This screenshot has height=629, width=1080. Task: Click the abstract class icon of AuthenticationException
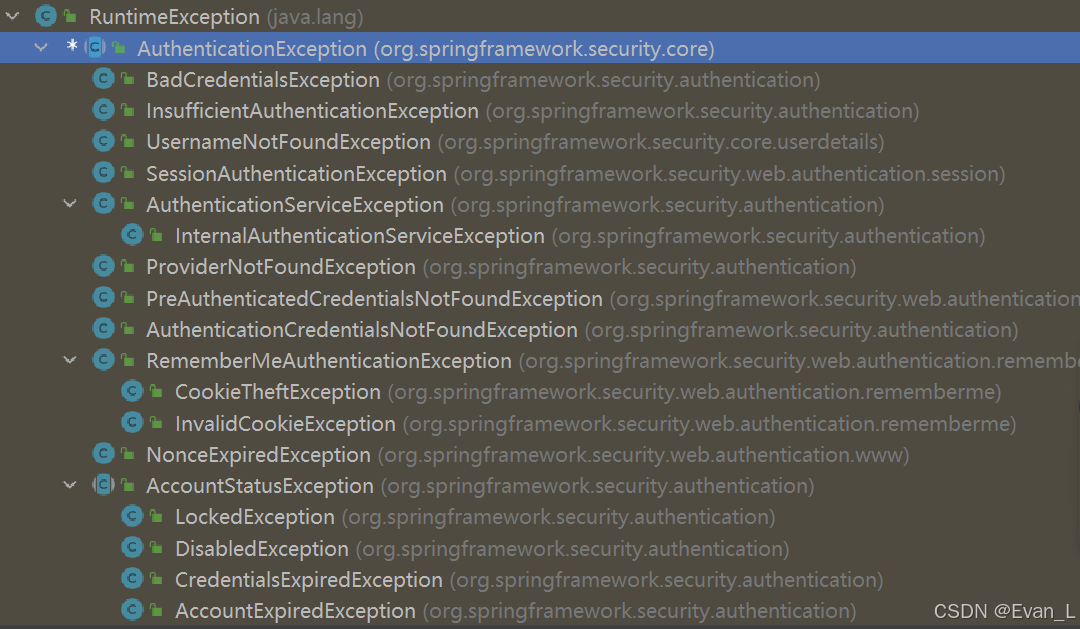click(95, 48)
